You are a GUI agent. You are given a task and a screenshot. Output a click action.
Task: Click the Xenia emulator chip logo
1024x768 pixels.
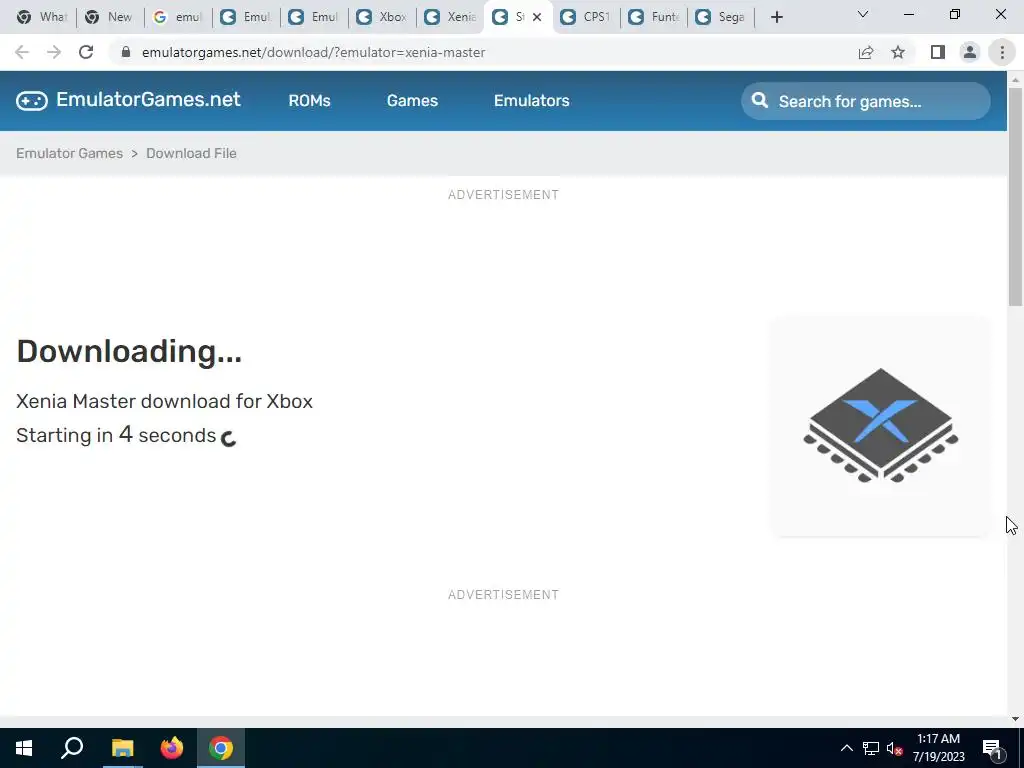pos(880,426)
